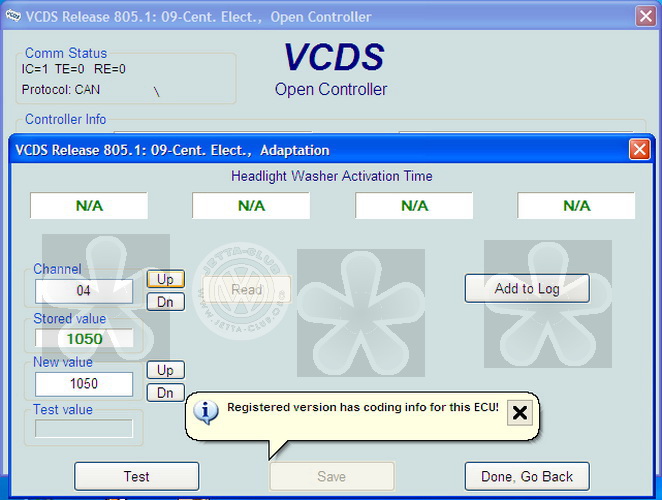662x500 pixels.
Task: Click the second N/A measurement box
Action: [251, 206]
